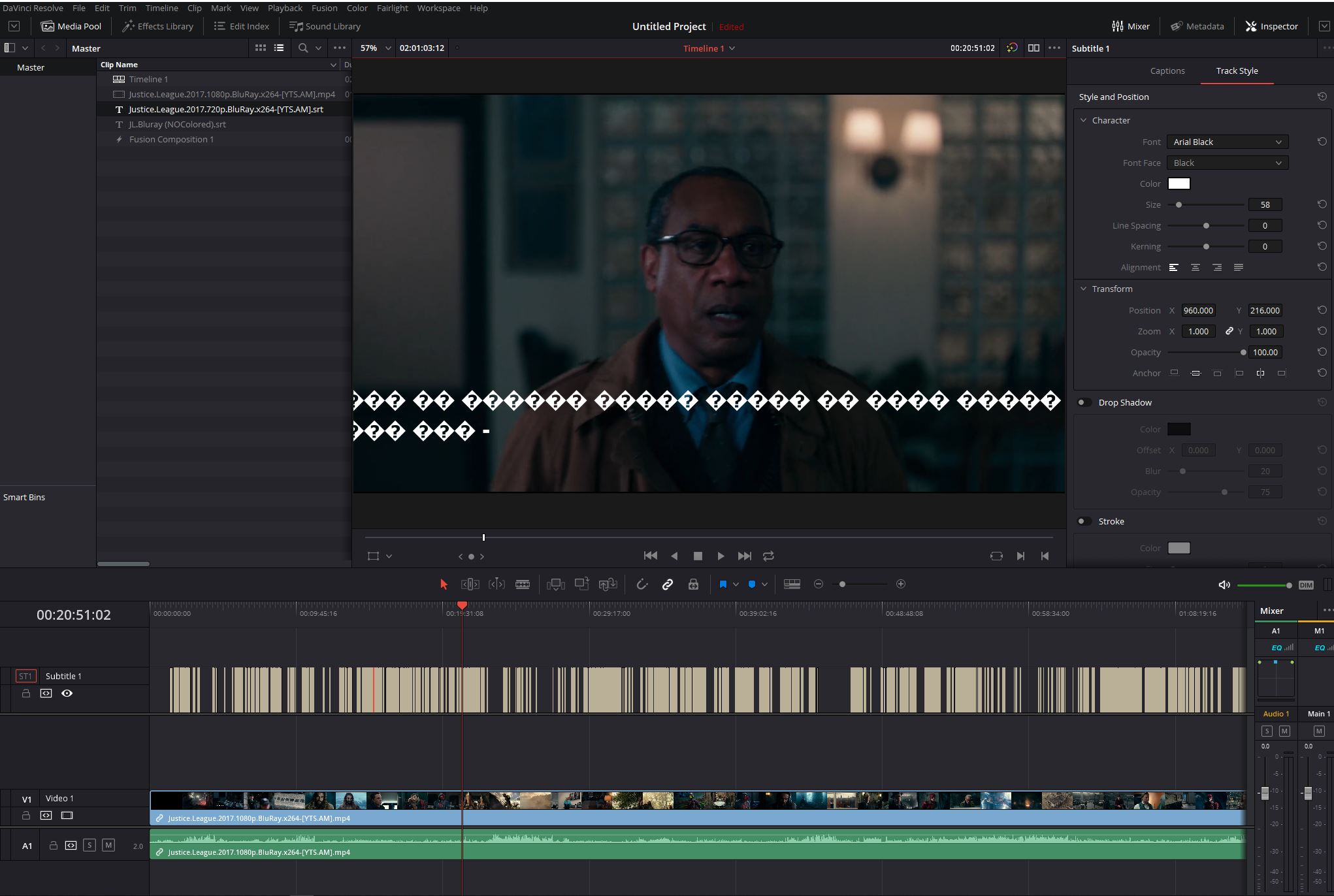Open the flag color dropdown arrow

pos(736,584)
